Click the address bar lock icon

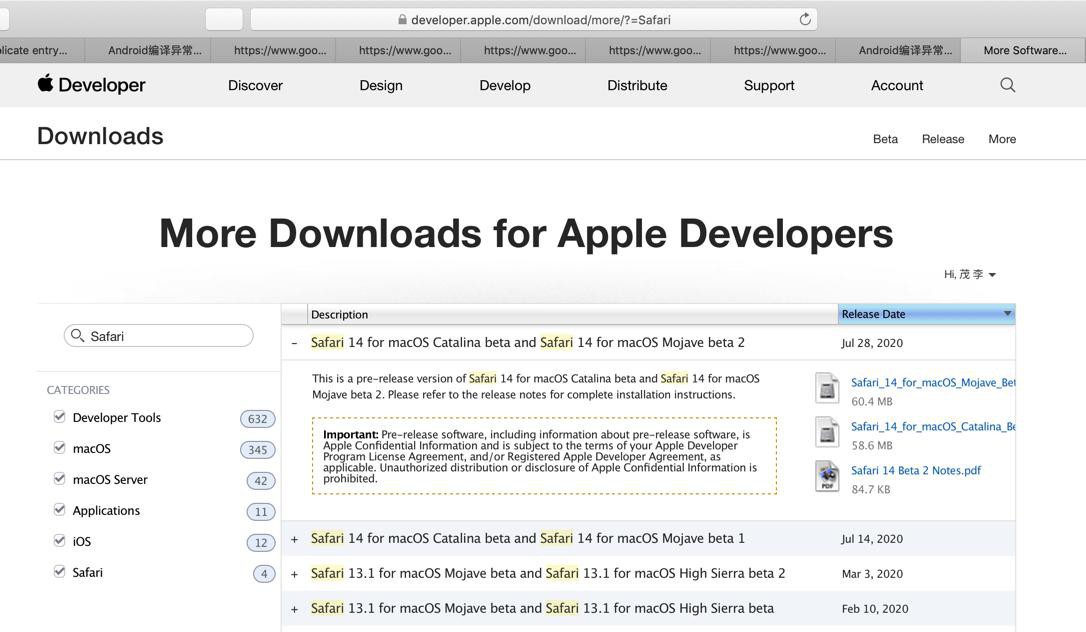point(402,19)
